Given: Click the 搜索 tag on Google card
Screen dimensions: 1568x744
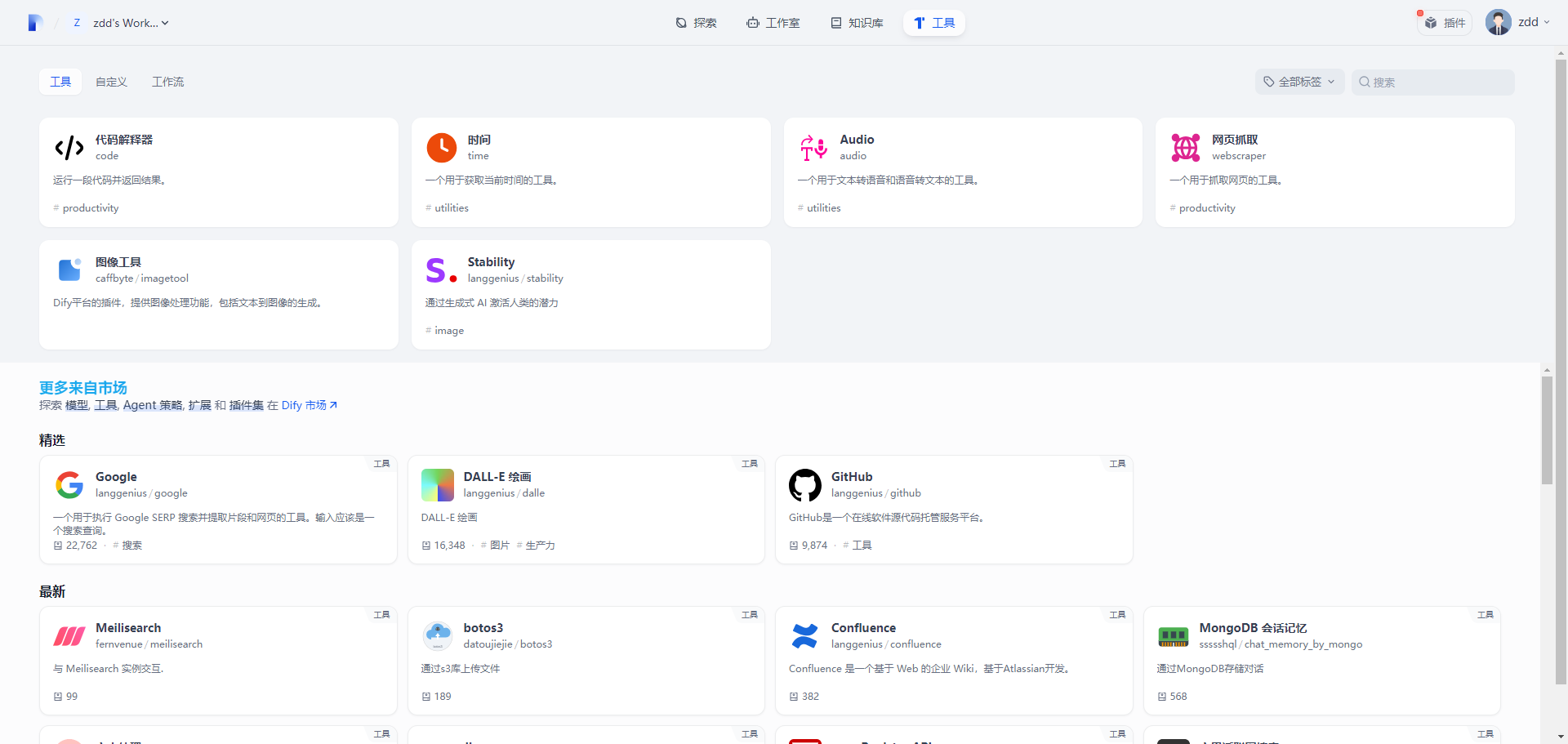Looking at the screenshot, I should pyautogui.click(x=128, y=546).
